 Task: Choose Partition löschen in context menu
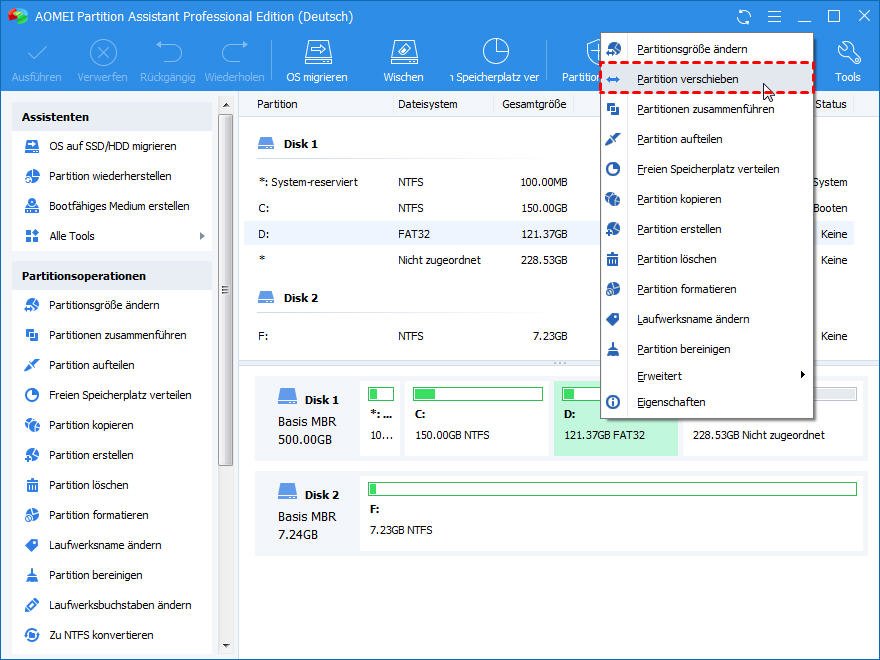pos(707,259)
